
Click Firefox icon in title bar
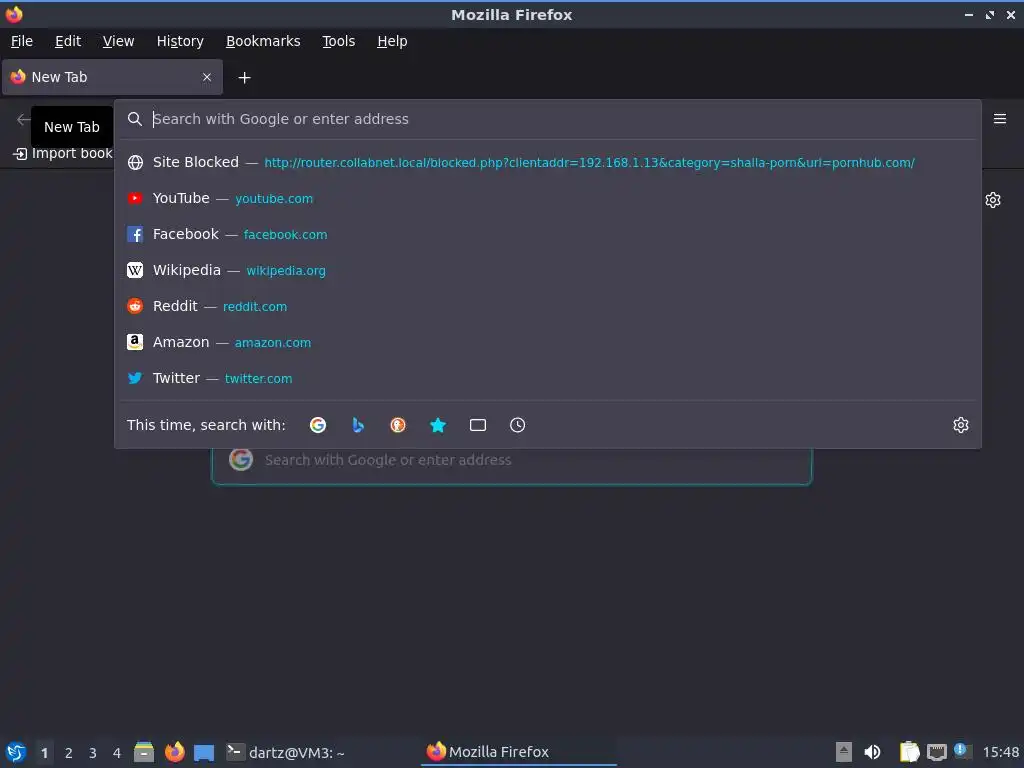tap(14, 14)
